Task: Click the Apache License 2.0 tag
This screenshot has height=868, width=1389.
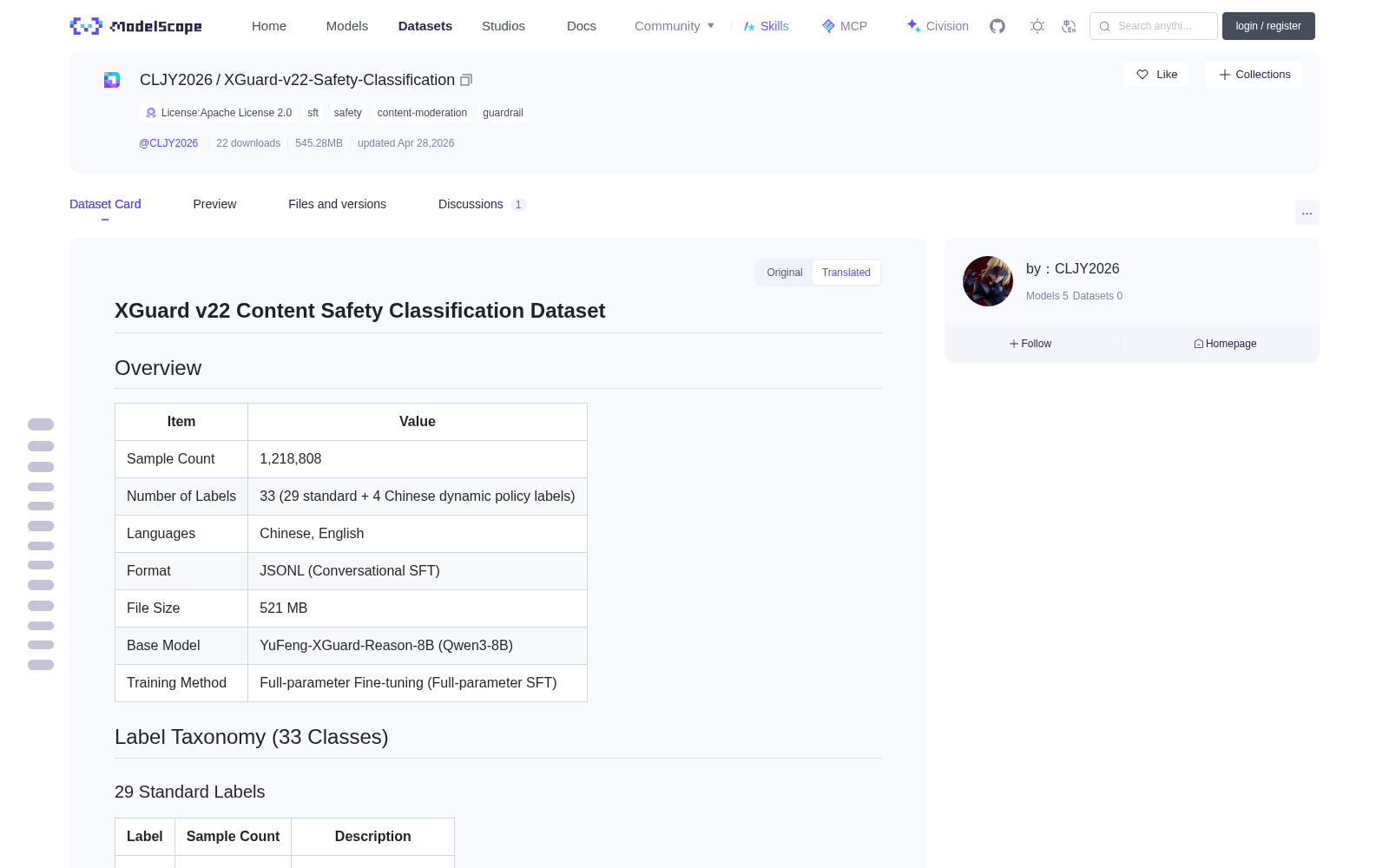Action: (218, 113)
